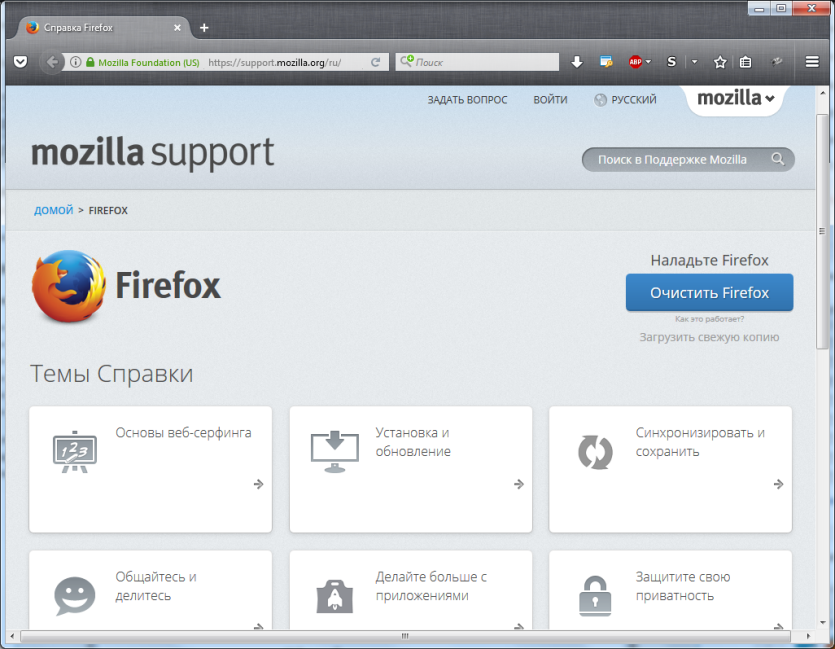
Task: Click the green padlock for Mozilla Foundation
Action: [90, 62]
